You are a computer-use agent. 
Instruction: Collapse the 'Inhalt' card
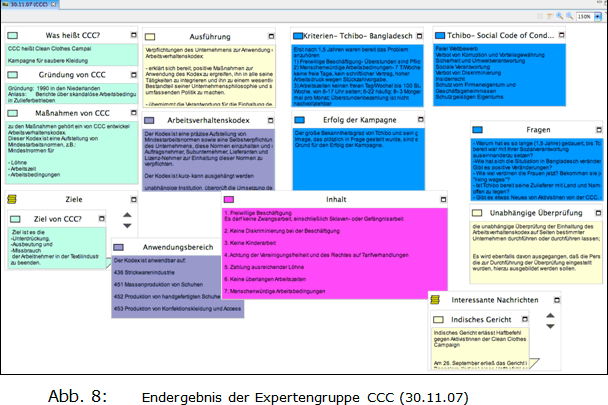tap(443, 199)
